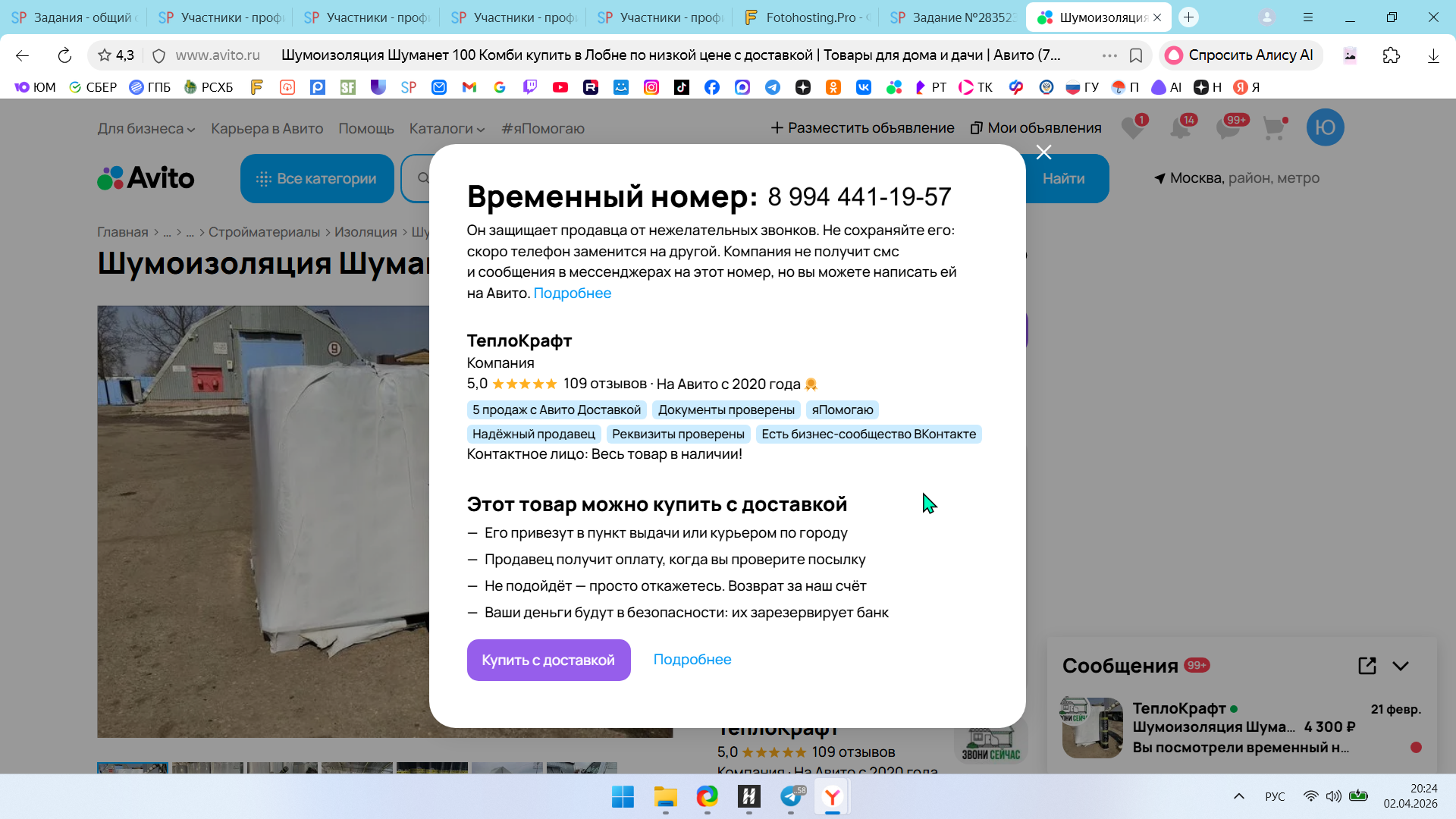Click the favorites heart icon in header
The width and height of the screenshot is (1456, 819).
(1132, 127)
